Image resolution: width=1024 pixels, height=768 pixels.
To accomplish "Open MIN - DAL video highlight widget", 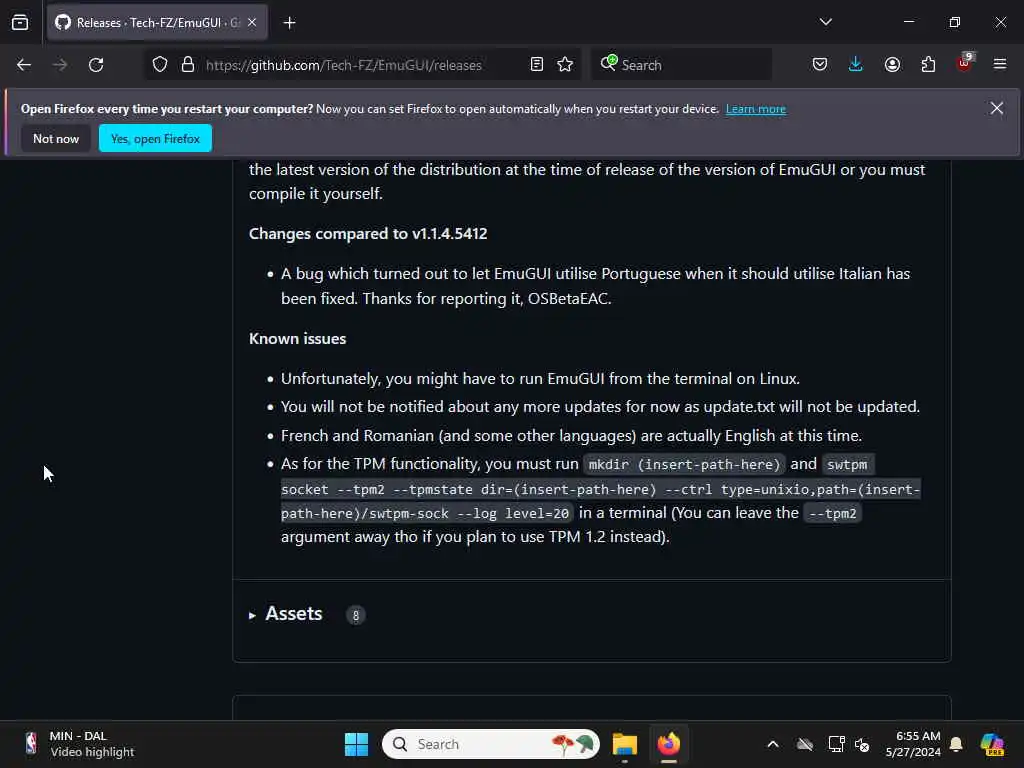I will tap(78, 744).
